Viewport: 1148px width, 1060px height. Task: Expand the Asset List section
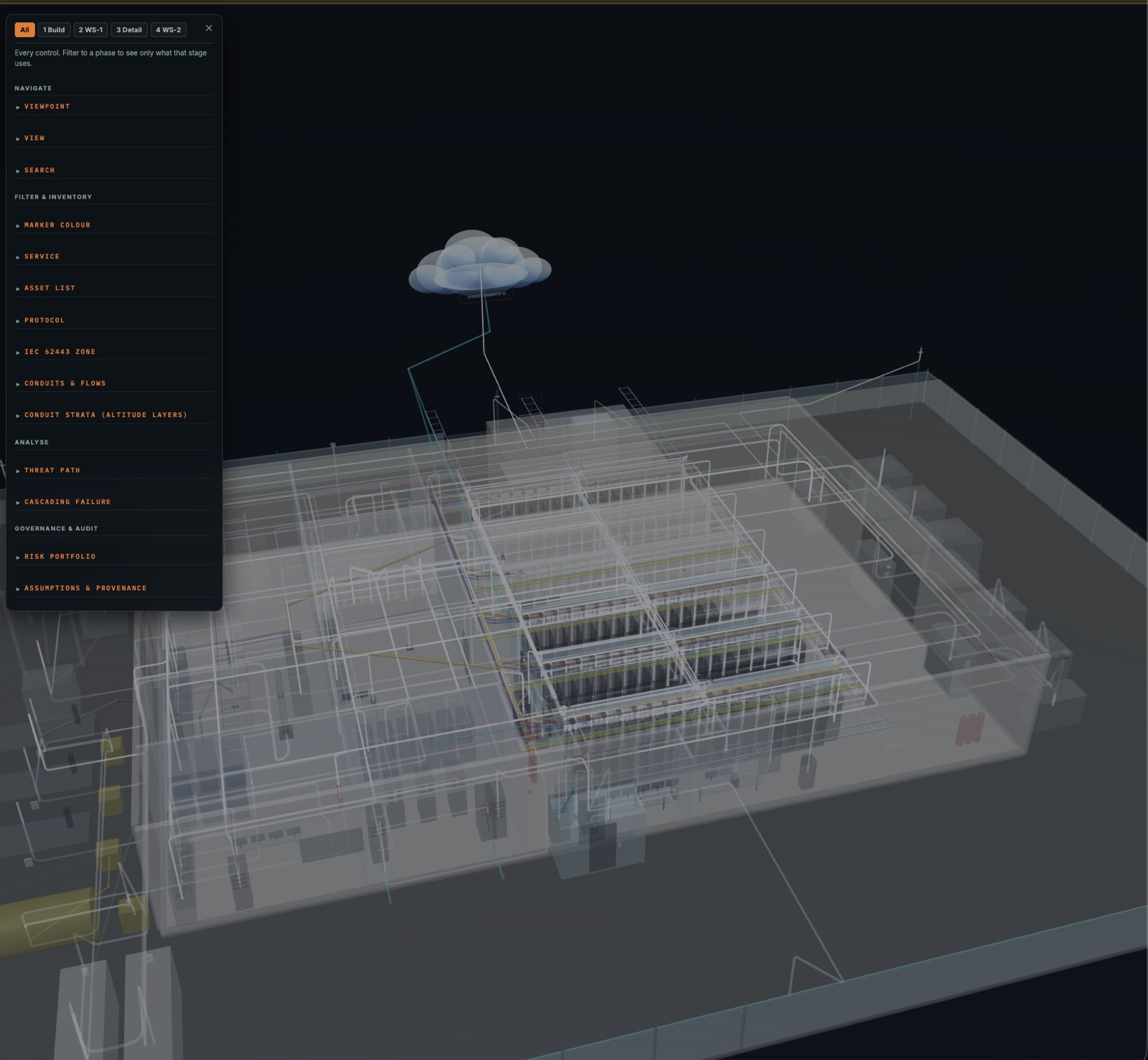pos(114,288)
